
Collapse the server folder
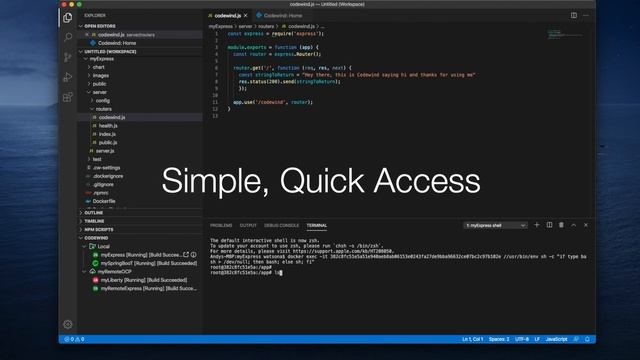tap(89, 92)
